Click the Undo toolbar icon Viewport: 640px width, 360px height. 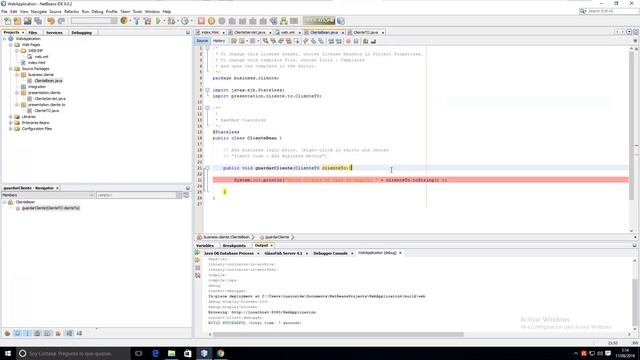click(x=51, y=21)
